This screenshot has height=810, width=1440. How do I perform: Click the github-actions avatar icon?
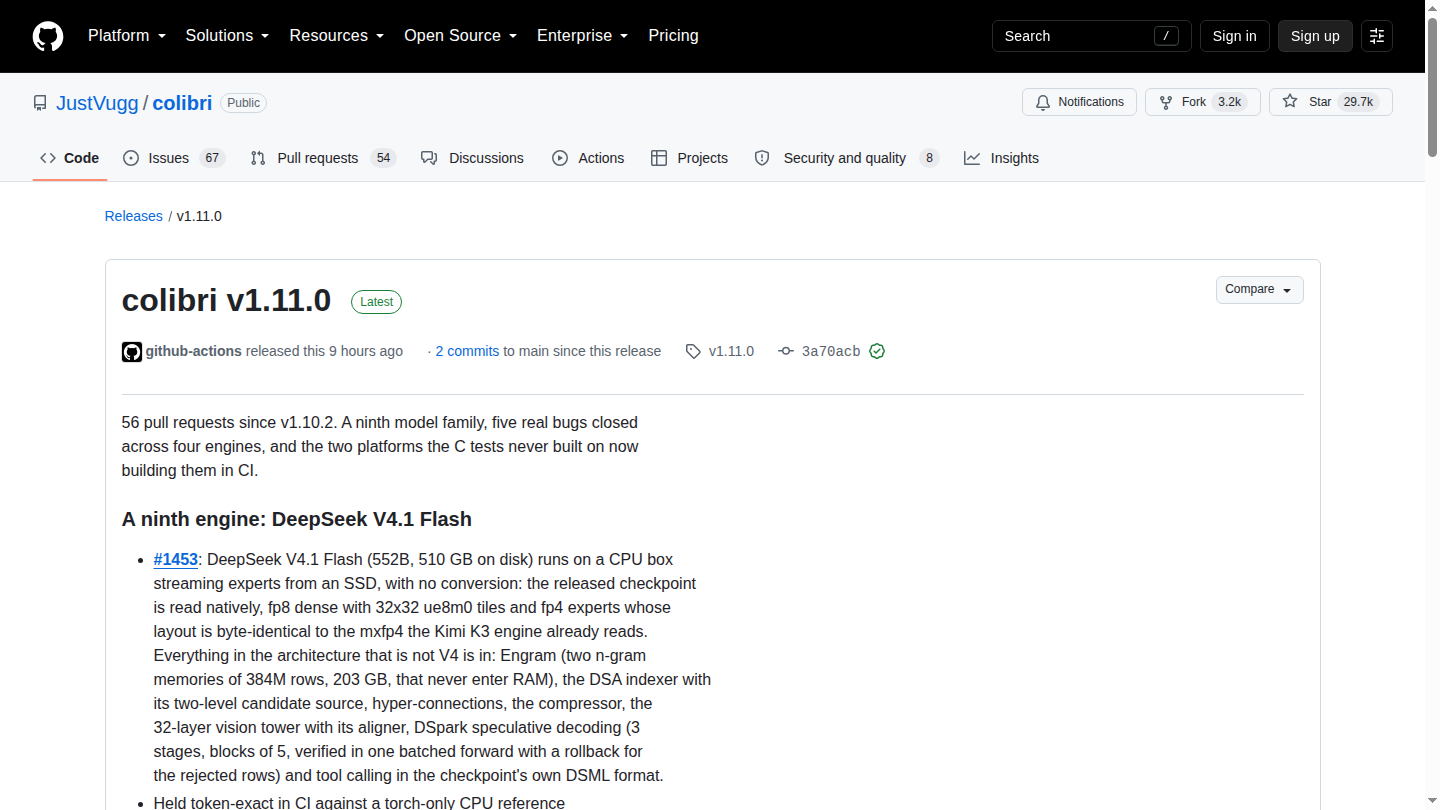pos(132,351)
